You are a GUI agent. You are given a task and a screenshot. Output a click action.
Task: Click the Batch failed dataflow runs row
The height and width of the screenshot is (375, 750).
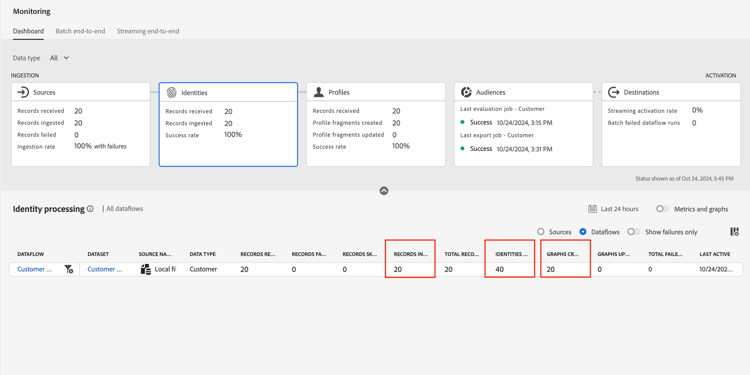pos(653,123)
